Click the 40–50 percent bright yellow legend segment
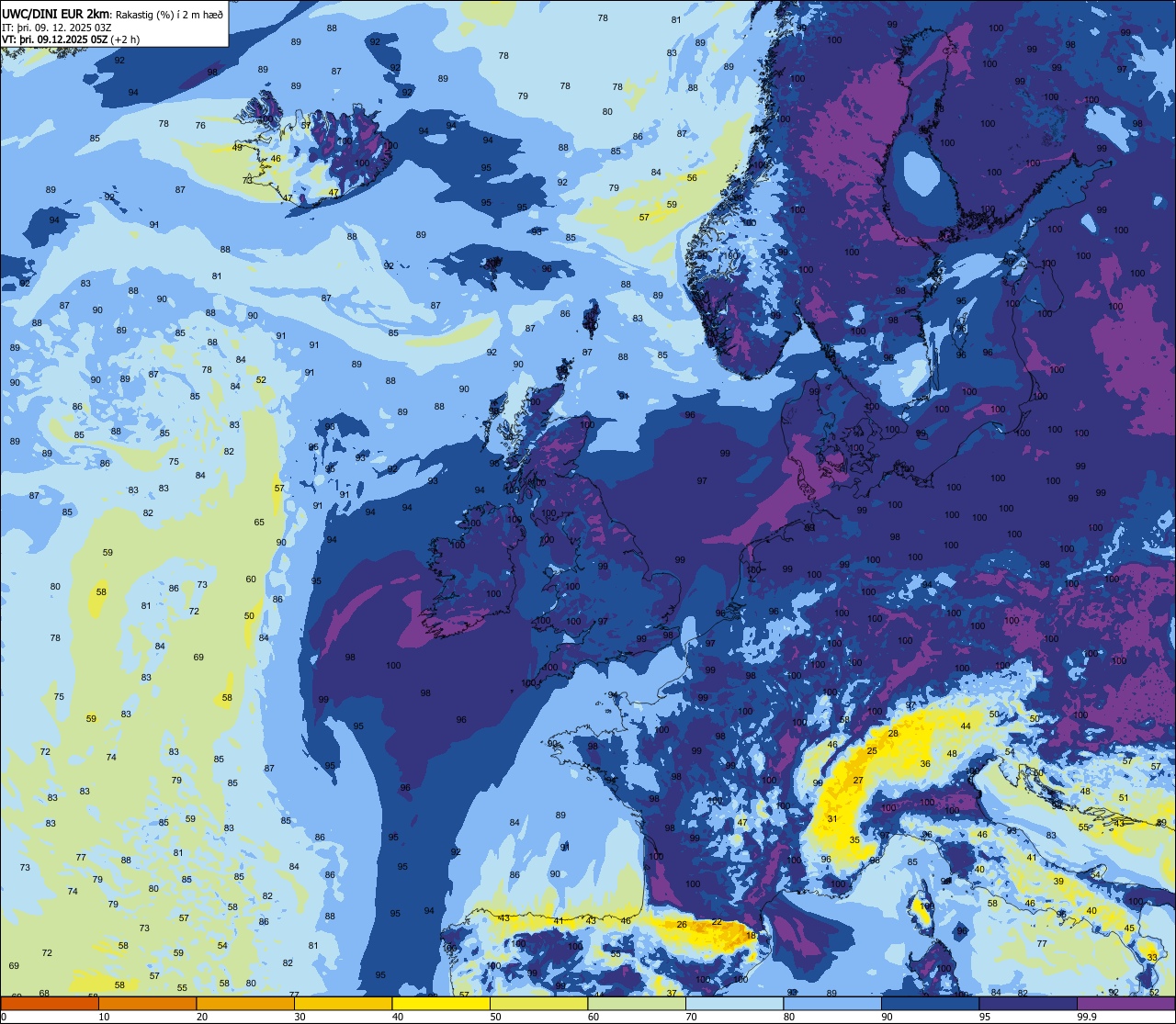The width and height of the screenshot is (1176, 1024). (441, 1003)
